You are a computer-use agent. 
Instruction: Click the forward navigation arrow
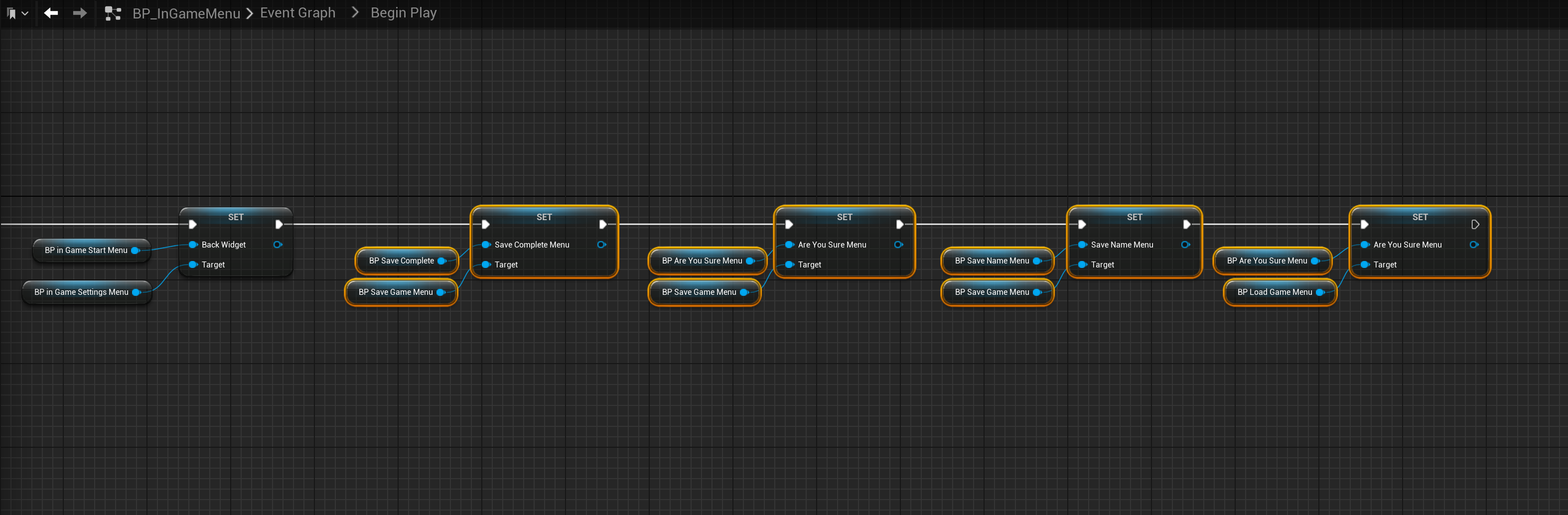pyautogui.click(x=80, y=13)
